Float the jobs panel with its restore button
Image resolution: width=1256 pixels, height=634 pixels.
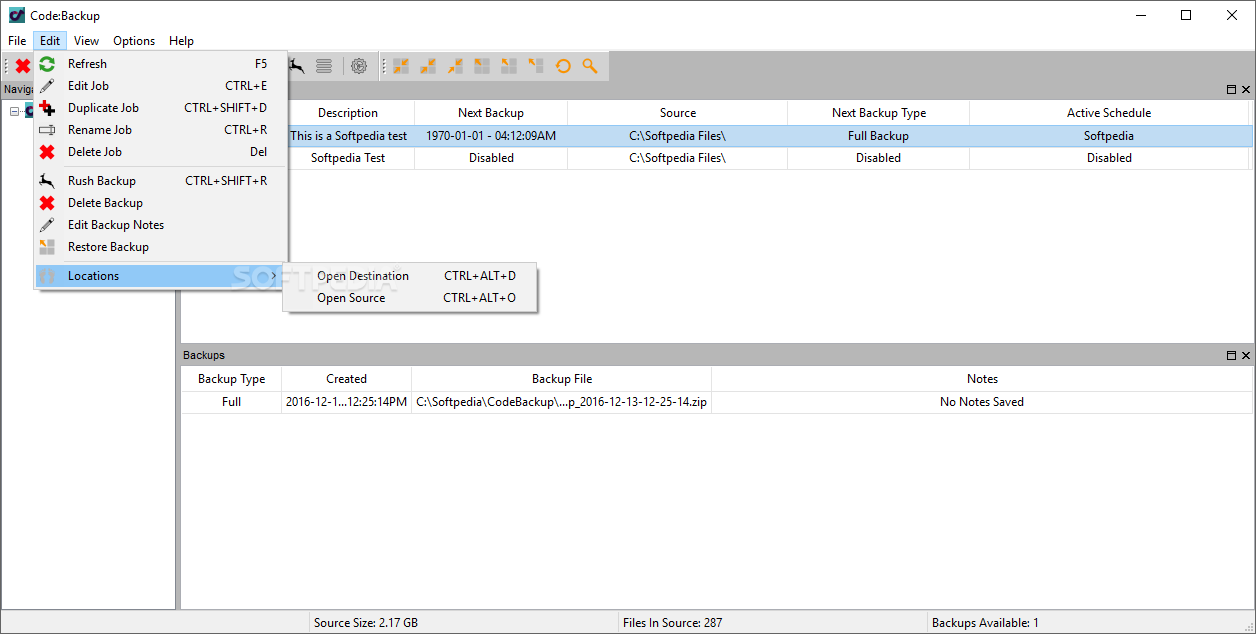pos(1231,90)
